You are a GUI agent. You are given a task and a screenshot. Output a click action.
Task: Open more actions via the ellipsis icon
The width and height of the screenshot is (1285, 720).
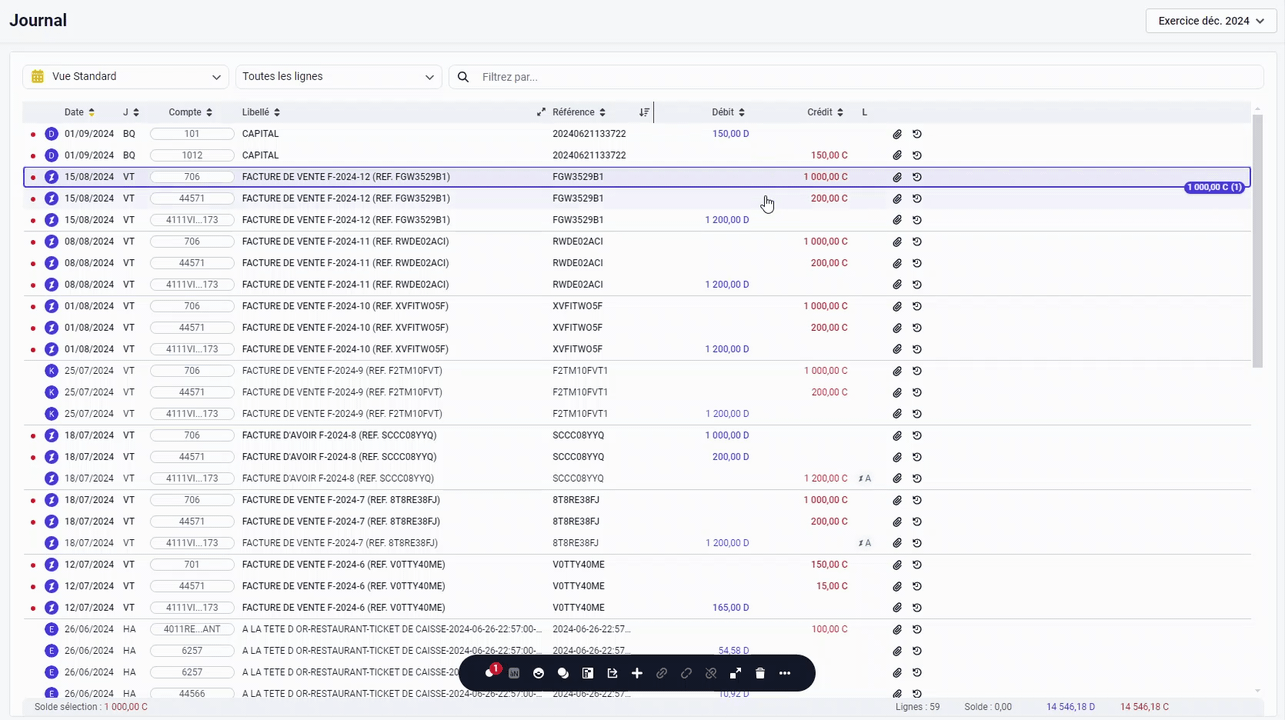(x=784, y=673)
